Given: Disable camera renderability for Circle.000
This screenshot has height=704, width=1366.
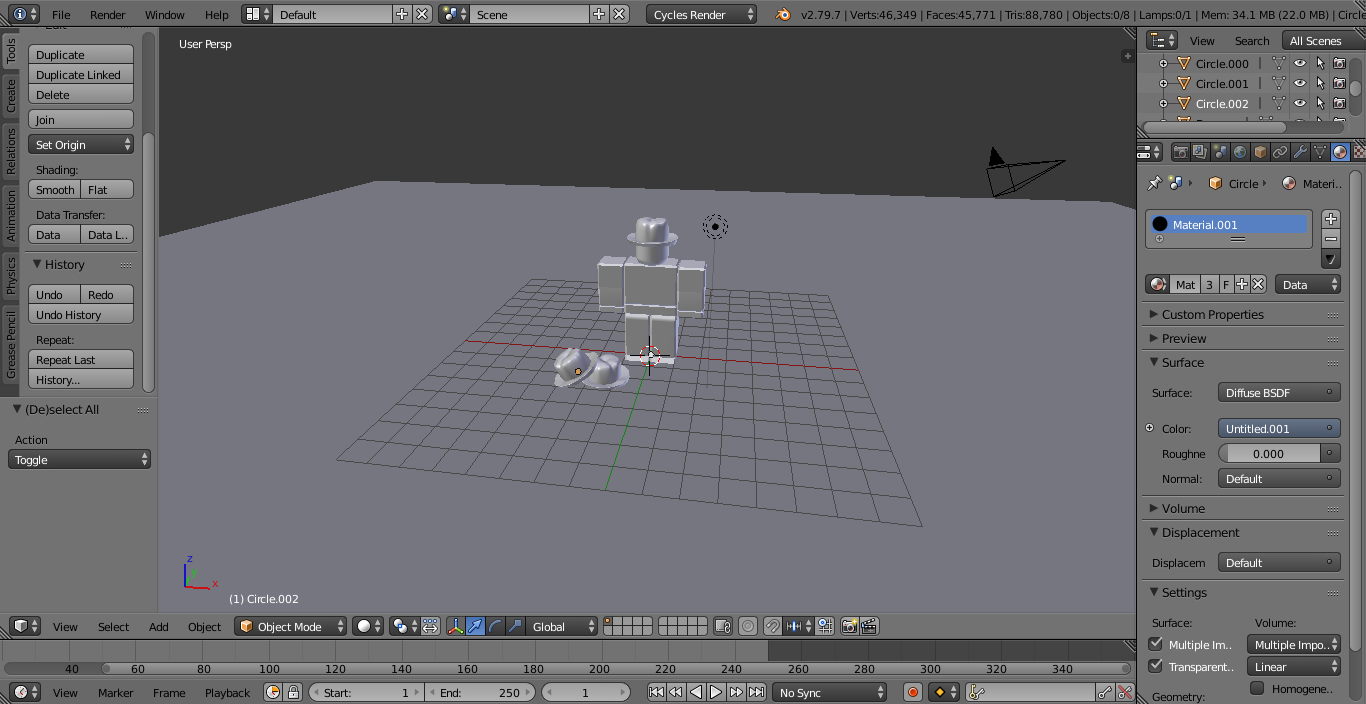Looking at the screenshot, I should (x=1340, y=63).
